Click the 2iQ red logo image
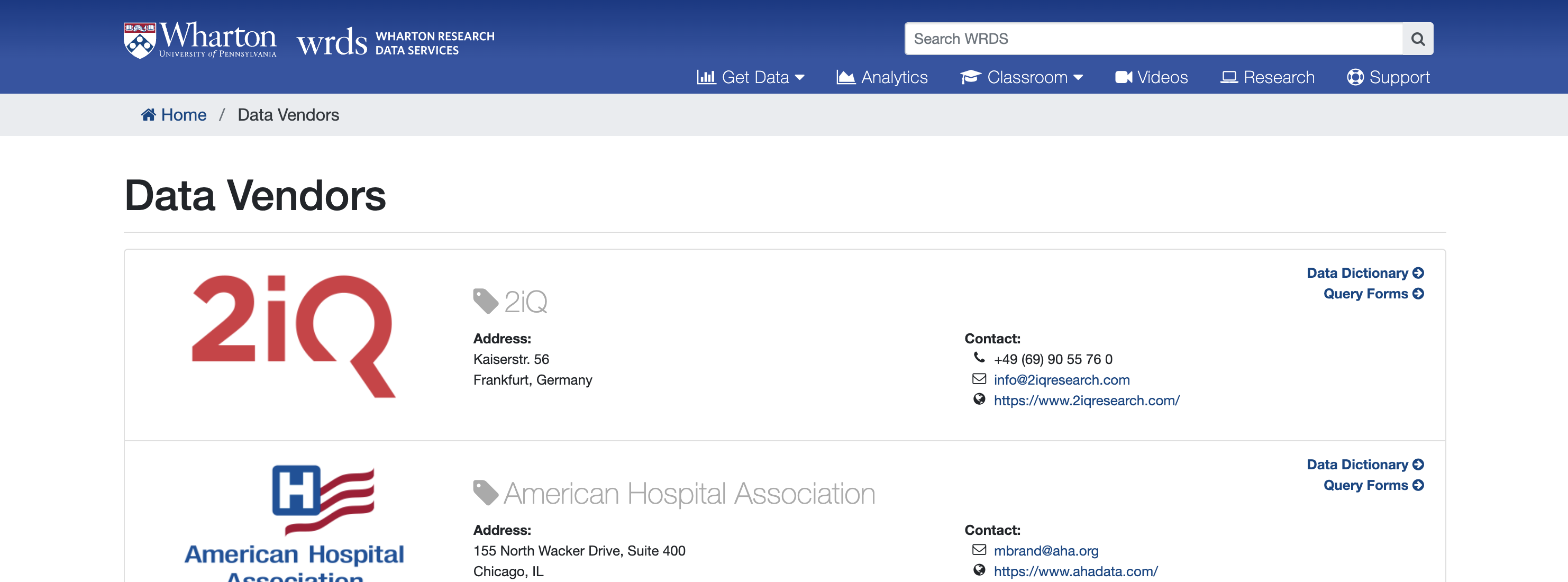Image resolution: width=1568 pixels, height=582 pixels. tap(294, 336)
